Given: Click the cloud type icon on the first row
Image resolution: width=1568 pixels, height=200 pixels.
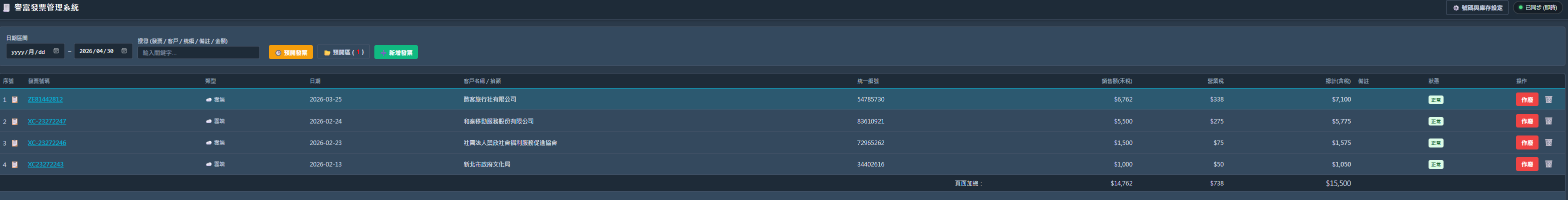Looking at the screenshot, I should [x=209, y=99].
